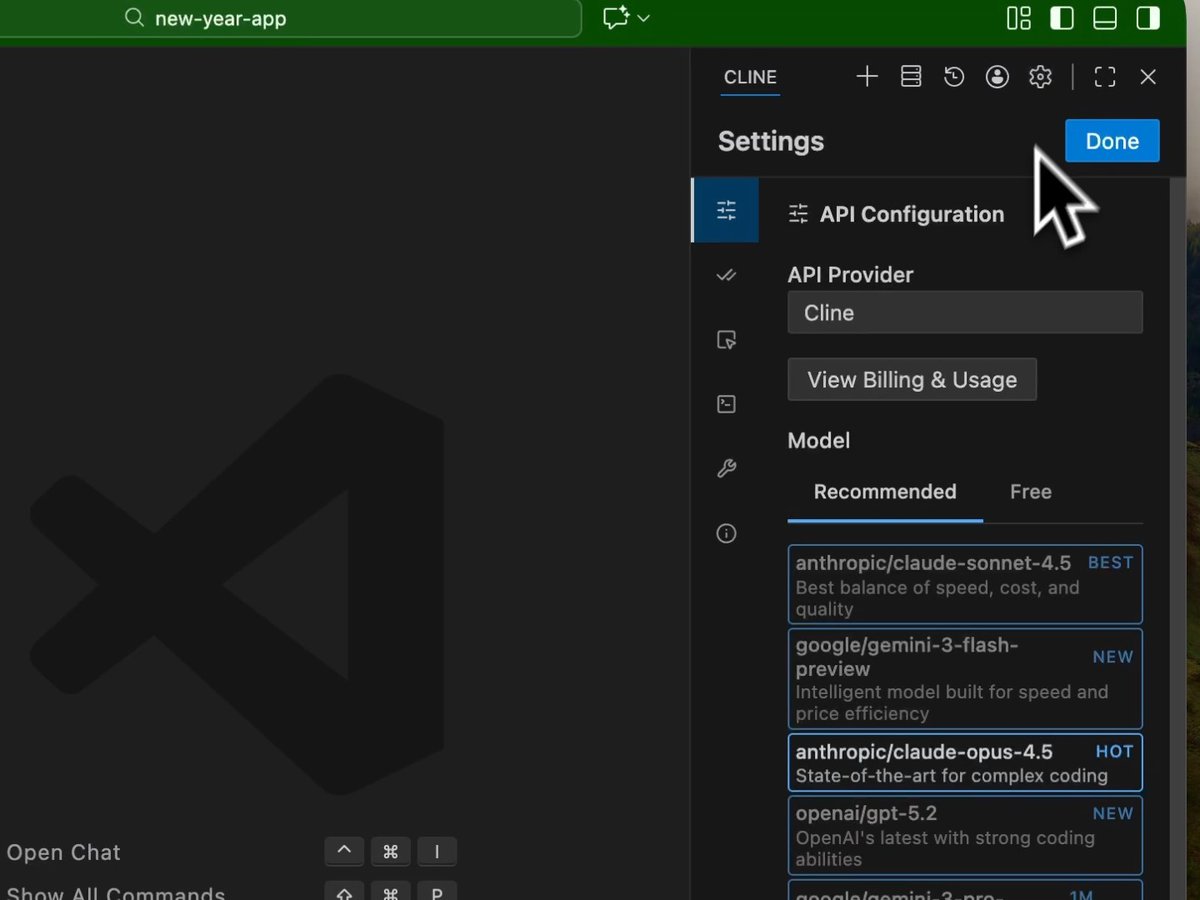This screenshot has height=900, width=1200.
Task: Select openai/gpt-5.2 model
Action: coord(965,836)
